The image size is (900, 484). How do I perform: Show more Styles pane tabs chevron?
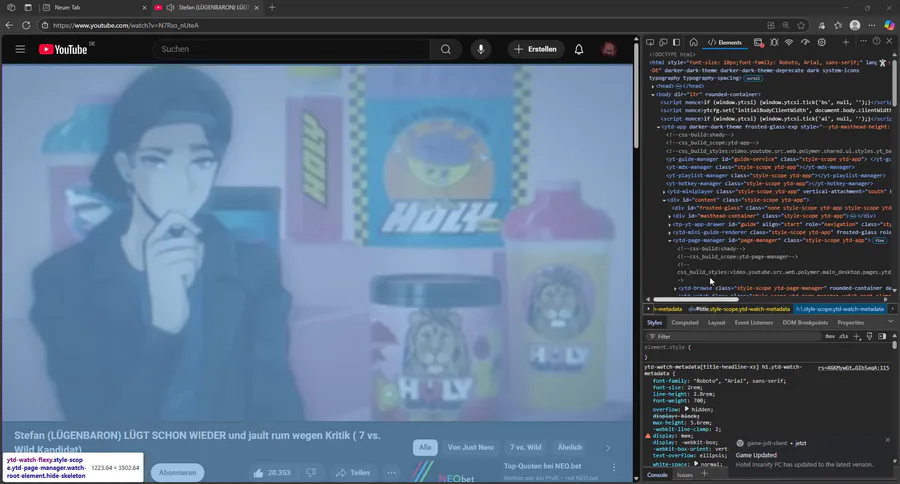[x=890, y=322]
